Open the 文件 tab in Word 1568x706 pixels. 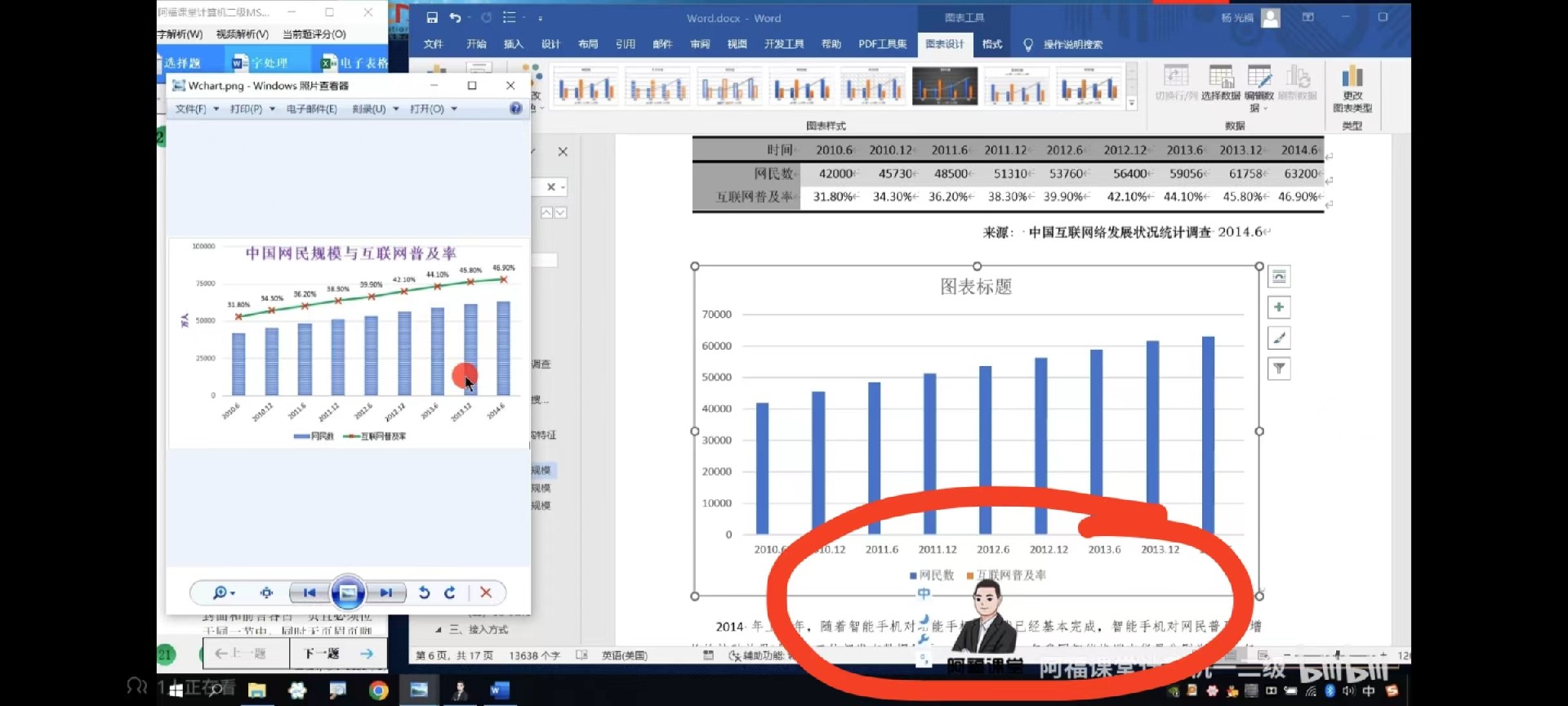click(x=434, y=44)
